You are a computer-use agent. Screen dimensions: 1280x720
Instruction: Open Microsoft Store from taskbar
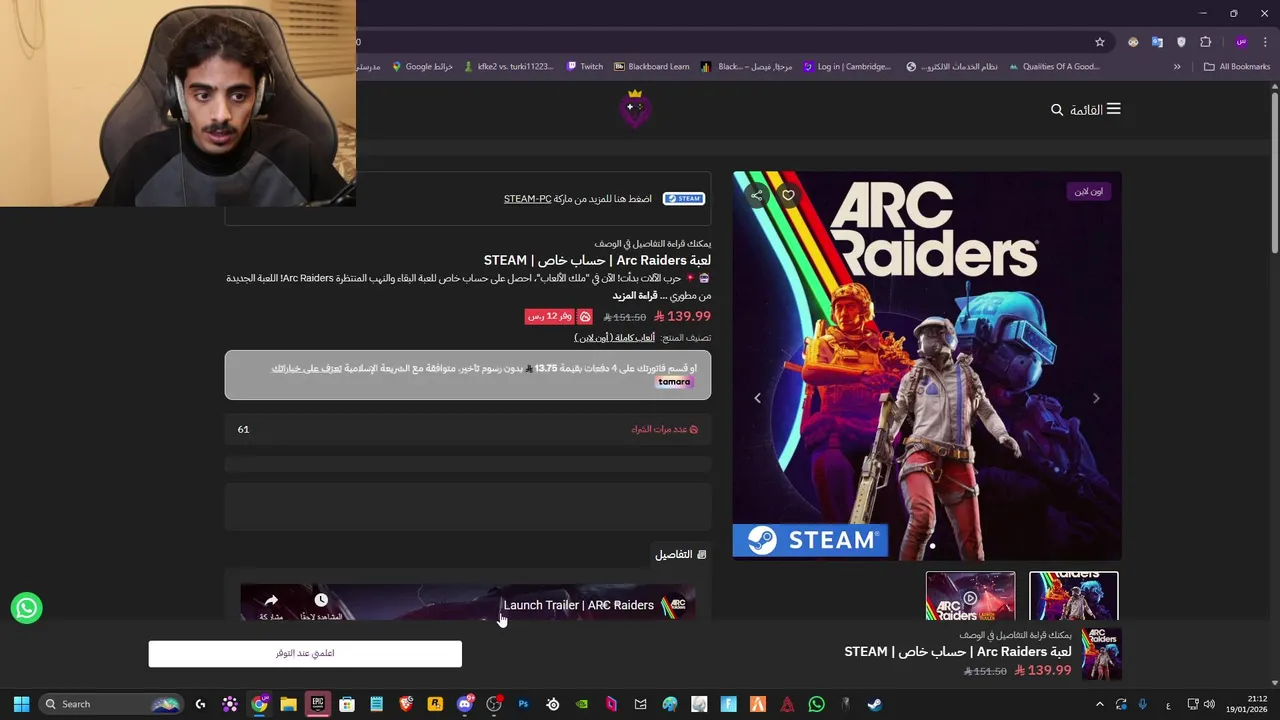point(347,704)
